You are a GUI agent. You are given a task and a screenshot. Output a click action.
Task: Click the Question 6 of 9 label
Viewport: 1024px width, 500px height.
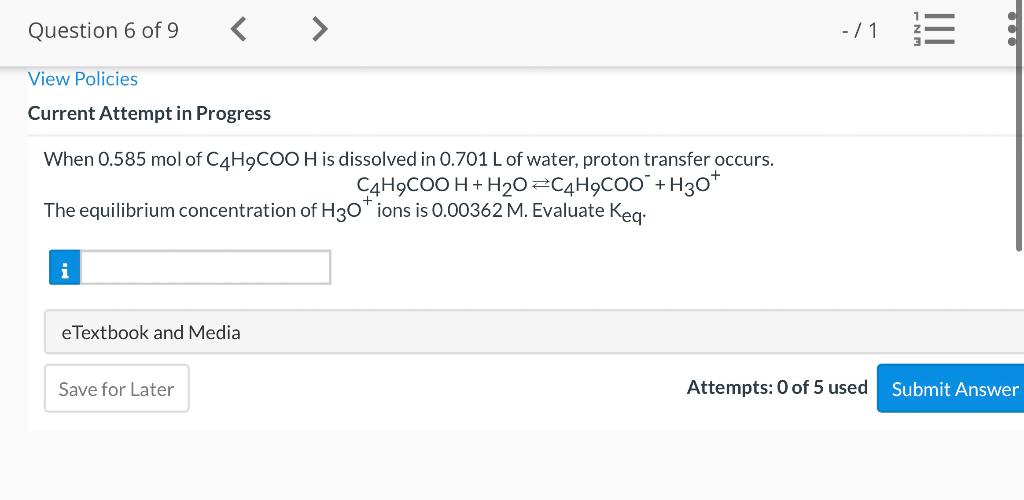[103, 30]
